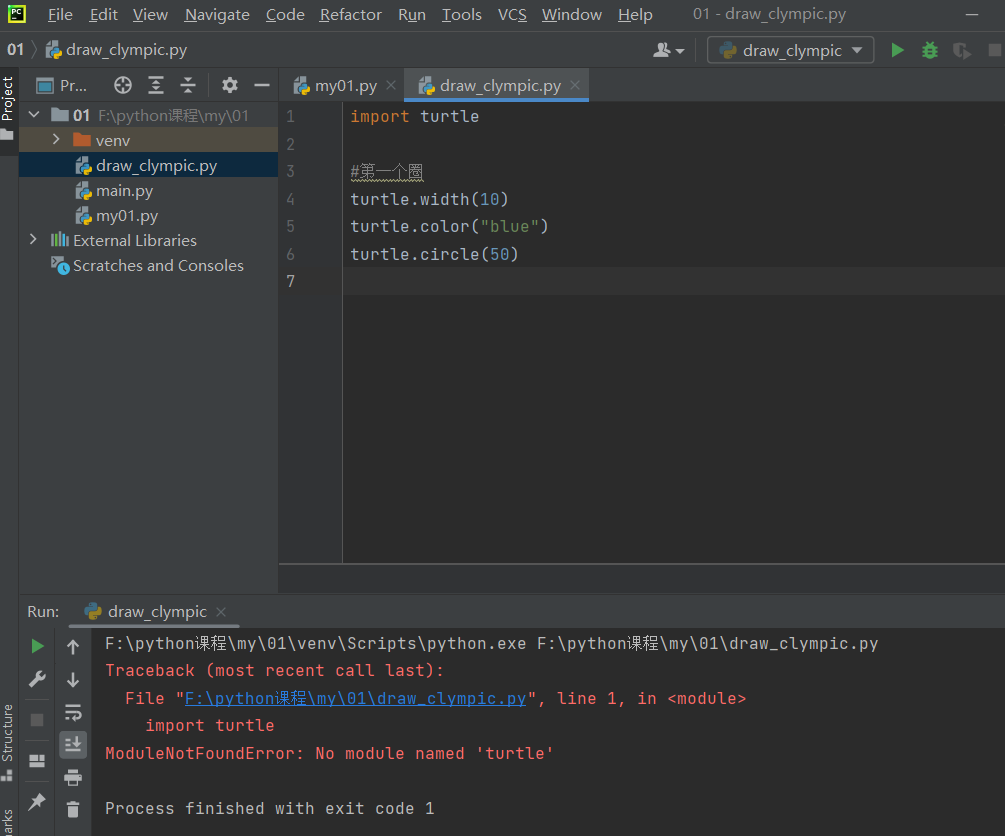Image resolution: width=1005 pixels, height=836 pixels.
Task: Click draw_clympic.py breadcrumb in navigation bar
Action: point(117,50)
